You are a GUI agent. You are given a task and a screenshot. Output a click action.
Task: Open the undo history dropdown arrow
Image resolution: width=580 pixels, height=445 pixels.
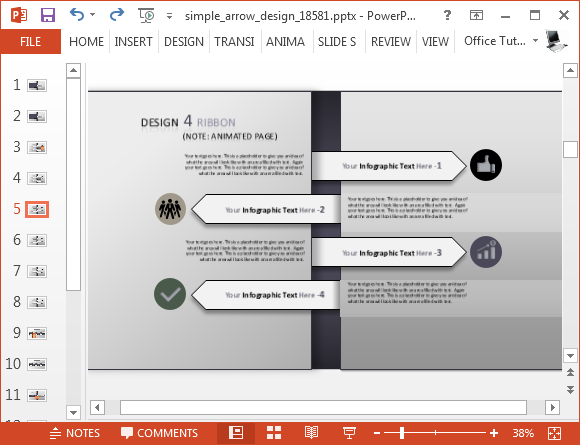(92, 15)
